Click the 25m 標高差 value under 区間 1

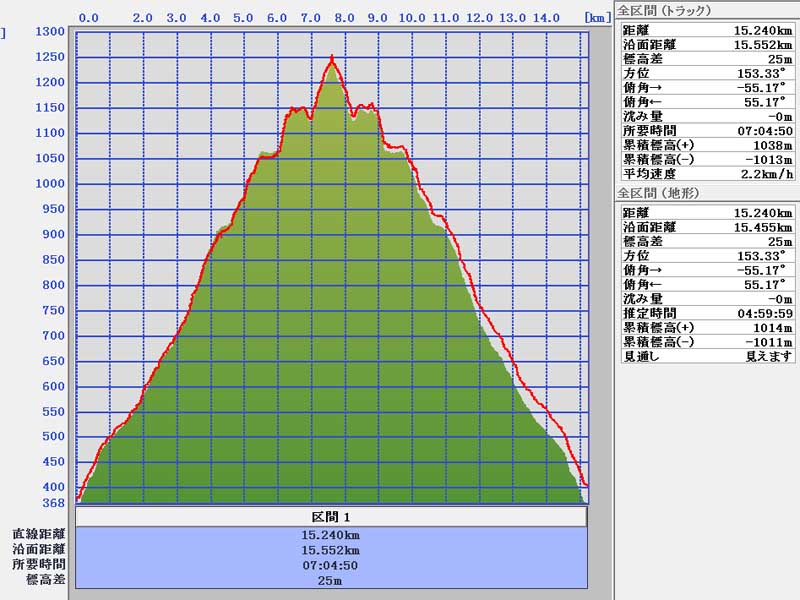tap(331, 580)
